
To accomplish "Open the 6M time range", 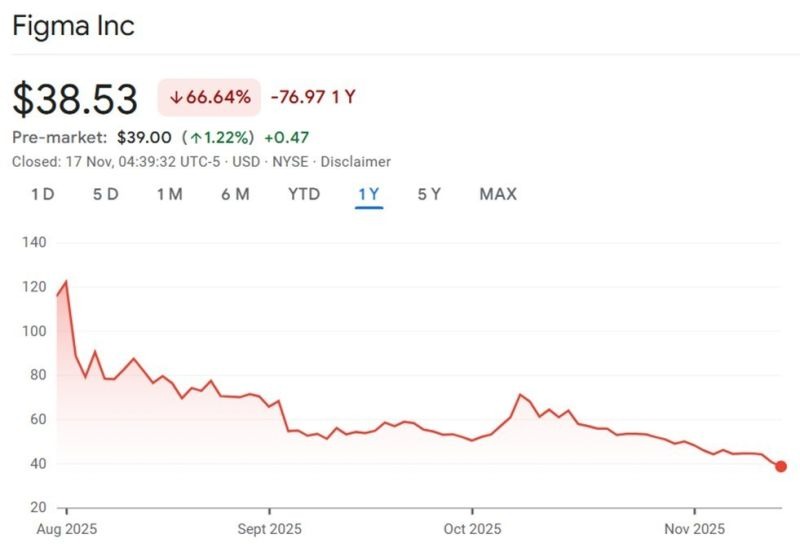I will coord(235,194).
